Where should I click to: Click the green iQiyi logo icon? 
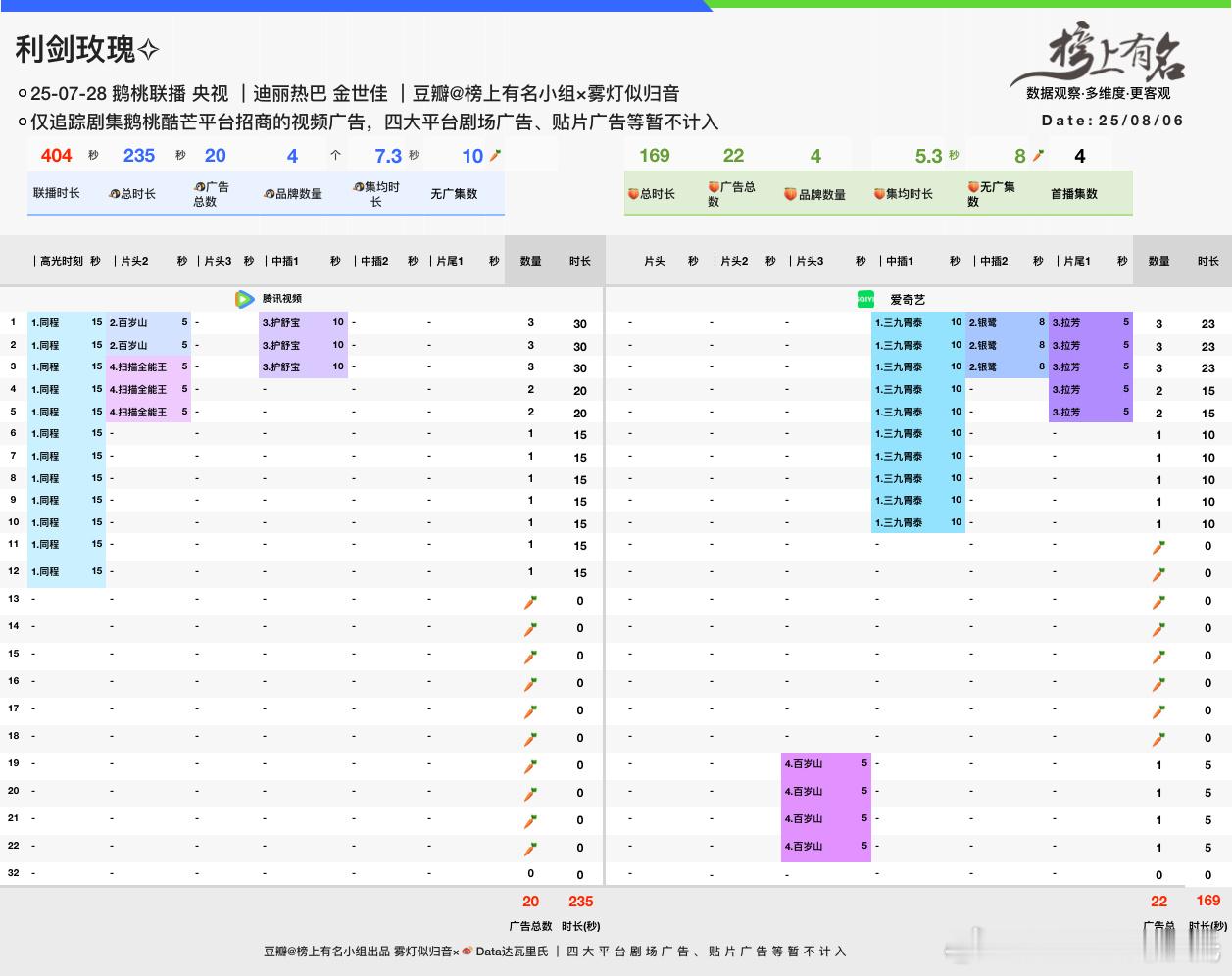864,299
